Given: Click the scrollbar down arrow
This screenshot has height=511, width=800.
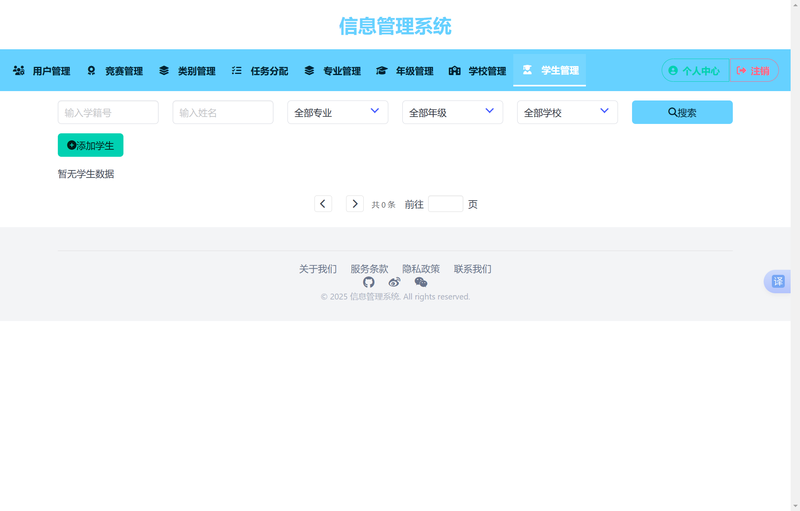Looking at the screenshot, I should tap(795, 505).
